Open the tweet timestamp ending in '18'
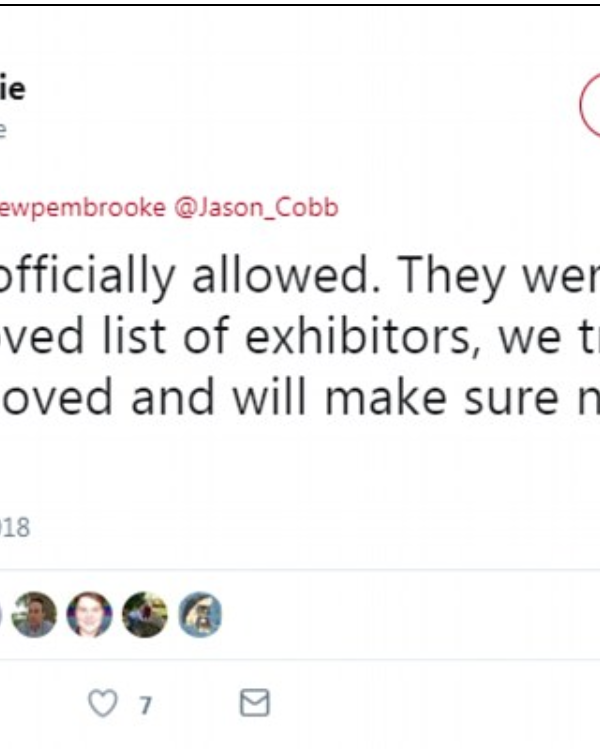The width and height of the screenshot is (600, 749). (x=15, y=527)
